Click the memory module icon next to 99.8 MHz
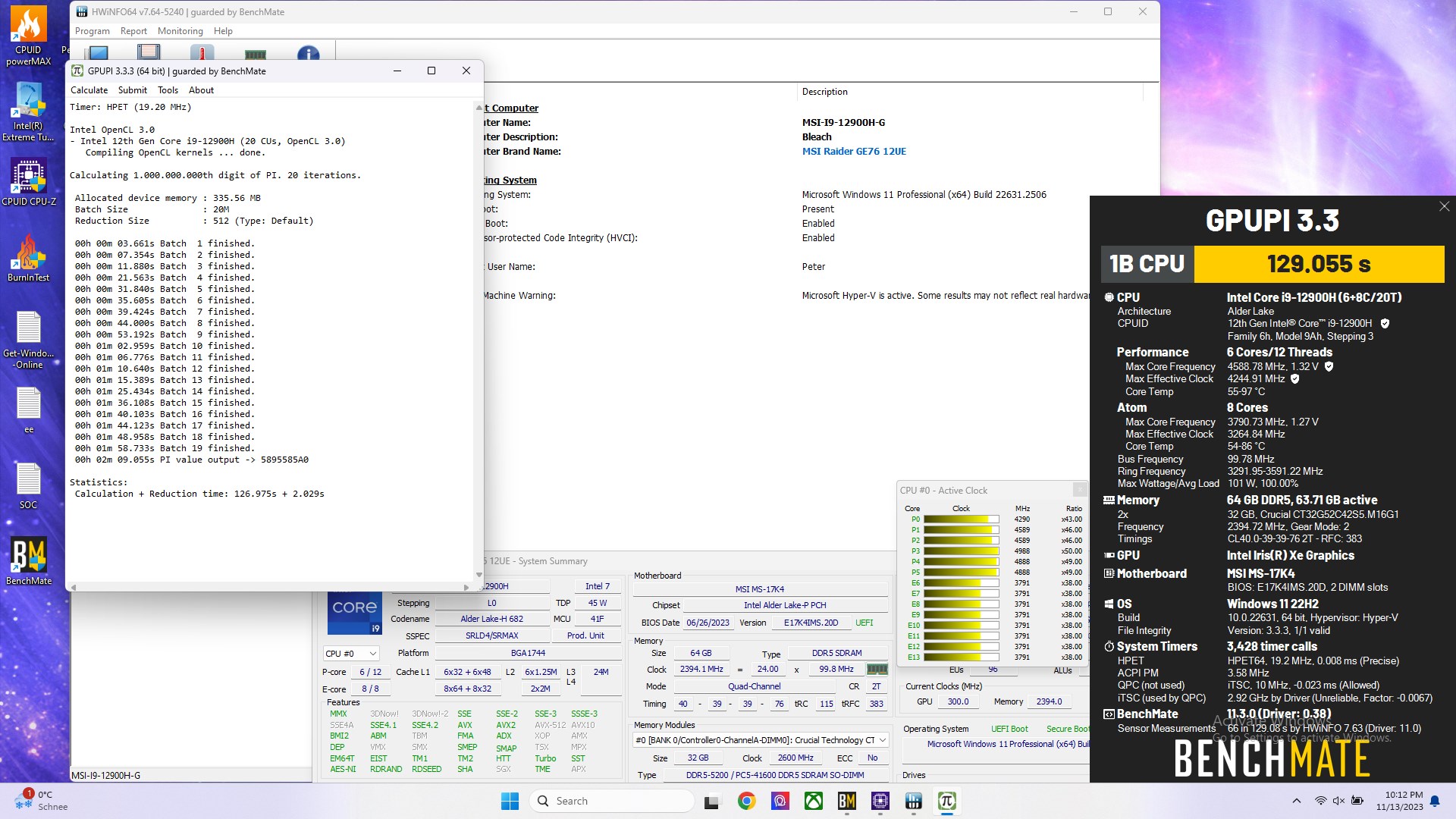The height and width of the screenshot is (819, 1456). click(877, 669)
